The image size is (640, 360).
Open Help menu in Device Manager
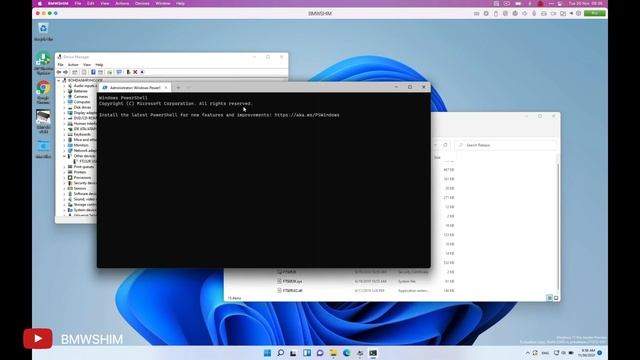click(99, 65)
